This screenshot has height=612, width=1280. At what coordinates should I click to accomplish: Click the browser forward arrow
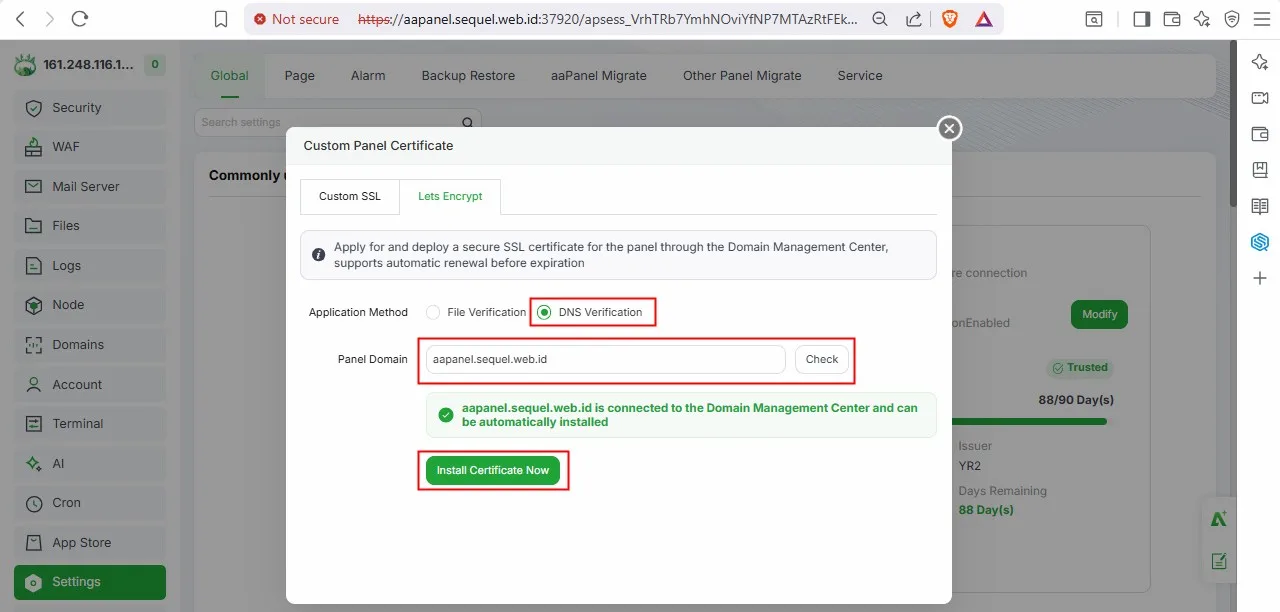click(x=50, y=19)
